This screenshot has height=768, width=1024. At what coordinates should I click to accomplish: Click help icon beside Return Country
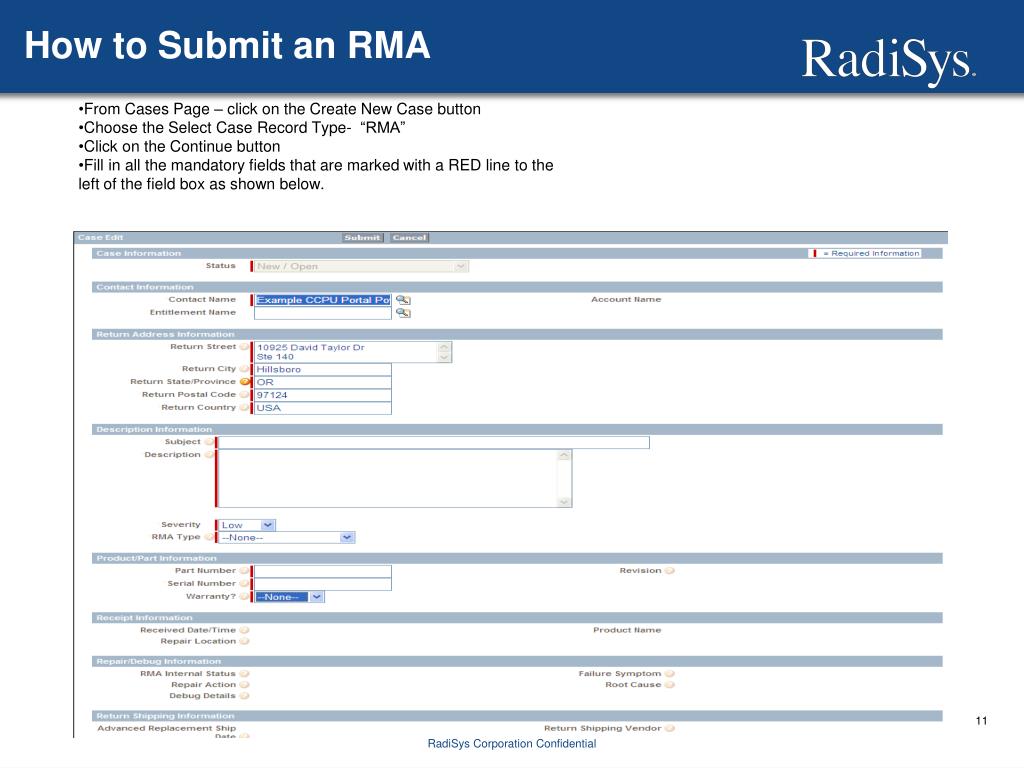point(244,408)
